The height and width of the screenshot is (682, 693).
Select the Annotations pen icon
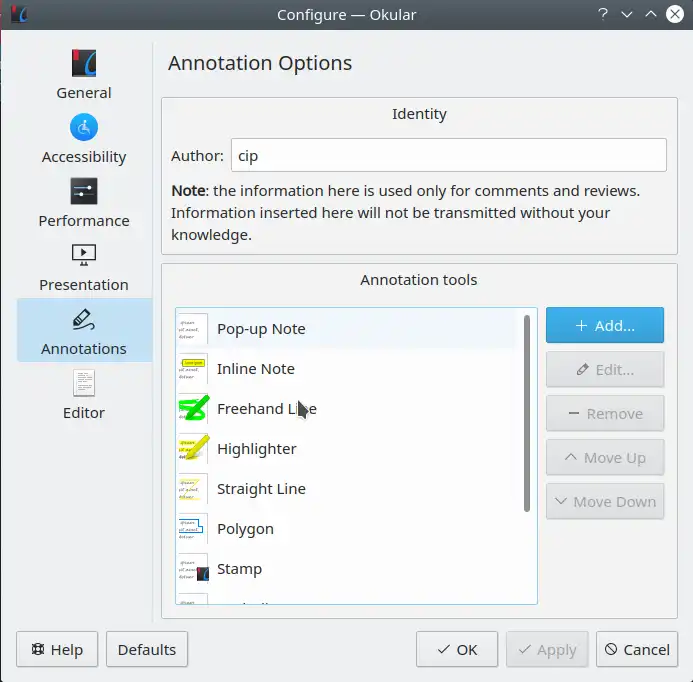[84, 319]
